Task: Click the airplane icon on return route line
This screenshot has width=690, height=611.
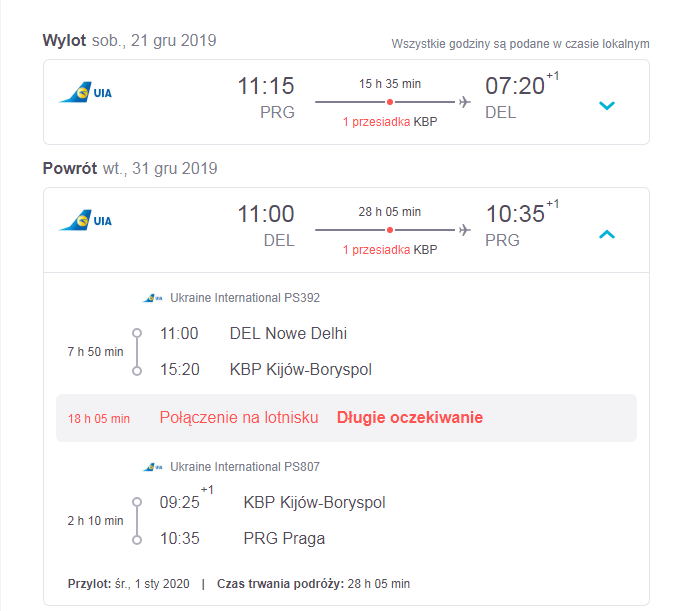Action: point(465,230)
